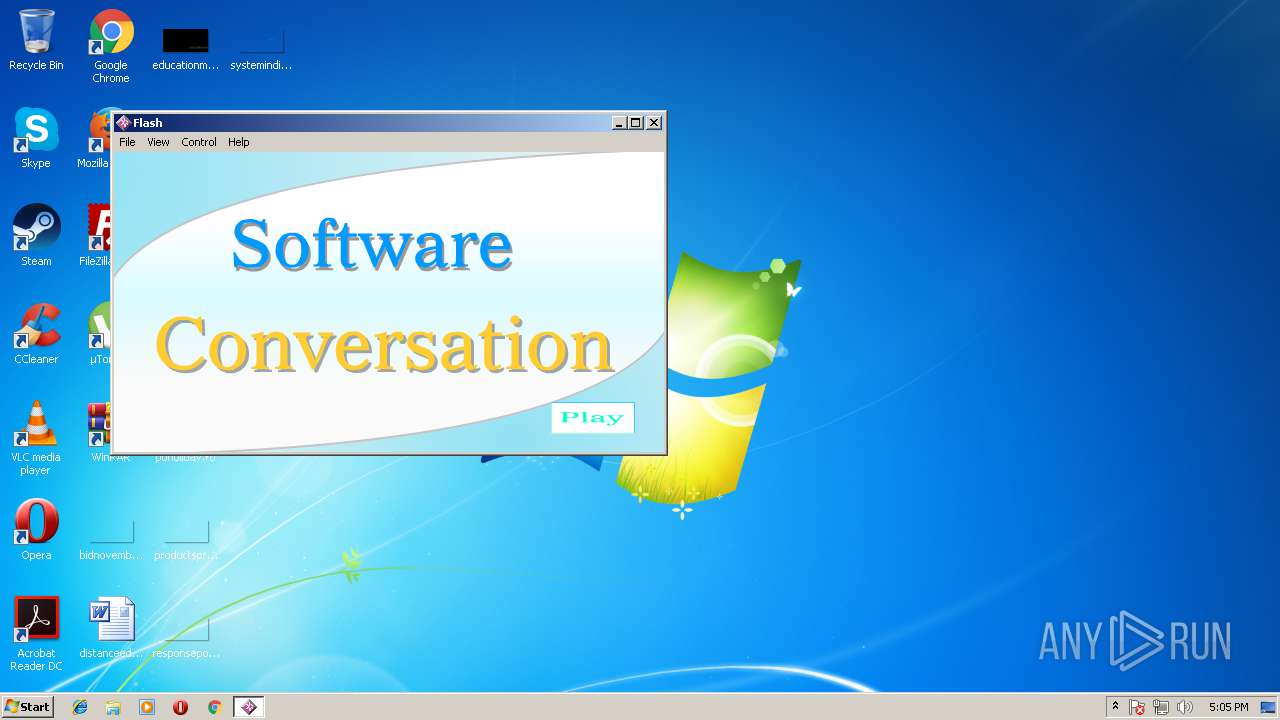Select the Steam desktop shortcut
1280x720 pixels.
tap(36, 236)
